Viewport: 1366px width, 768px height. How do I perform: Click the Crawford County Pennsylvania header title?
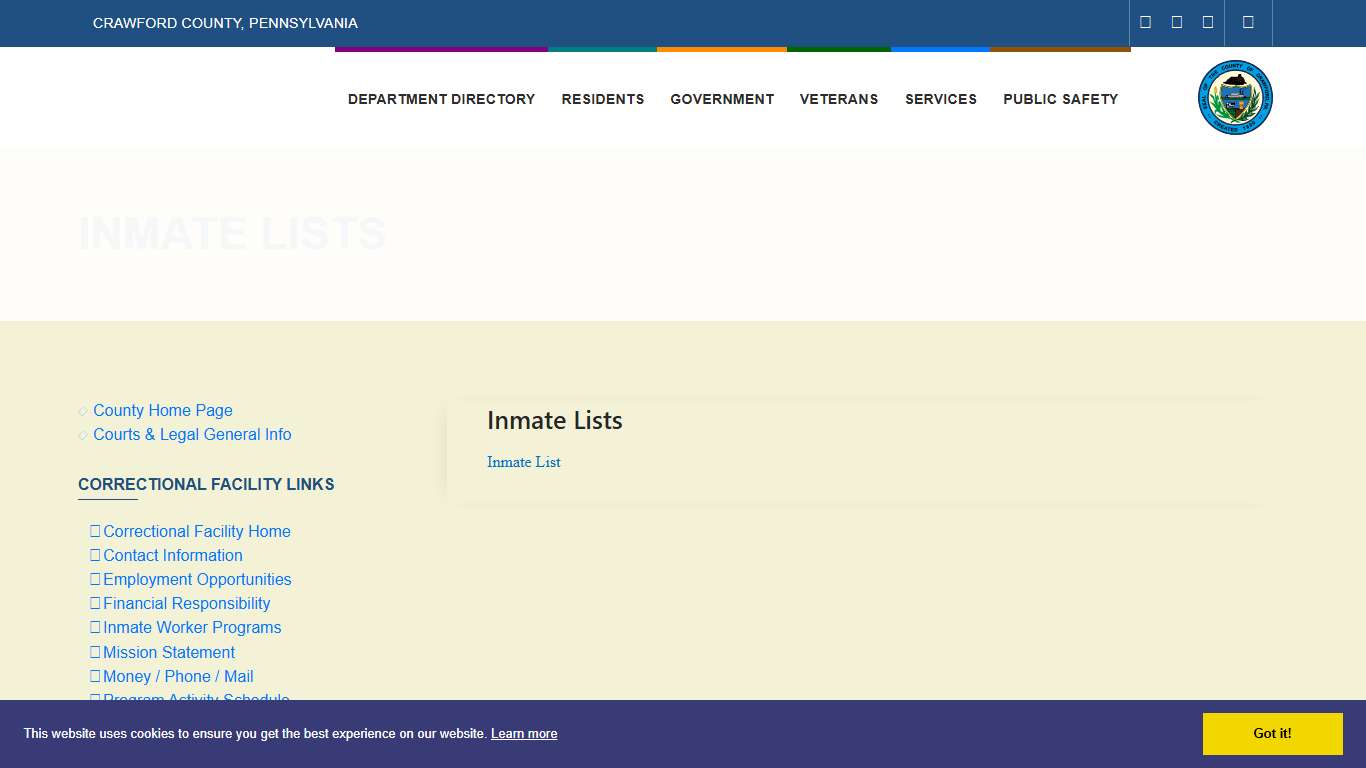pyautogui.click(x=225, y=23)
